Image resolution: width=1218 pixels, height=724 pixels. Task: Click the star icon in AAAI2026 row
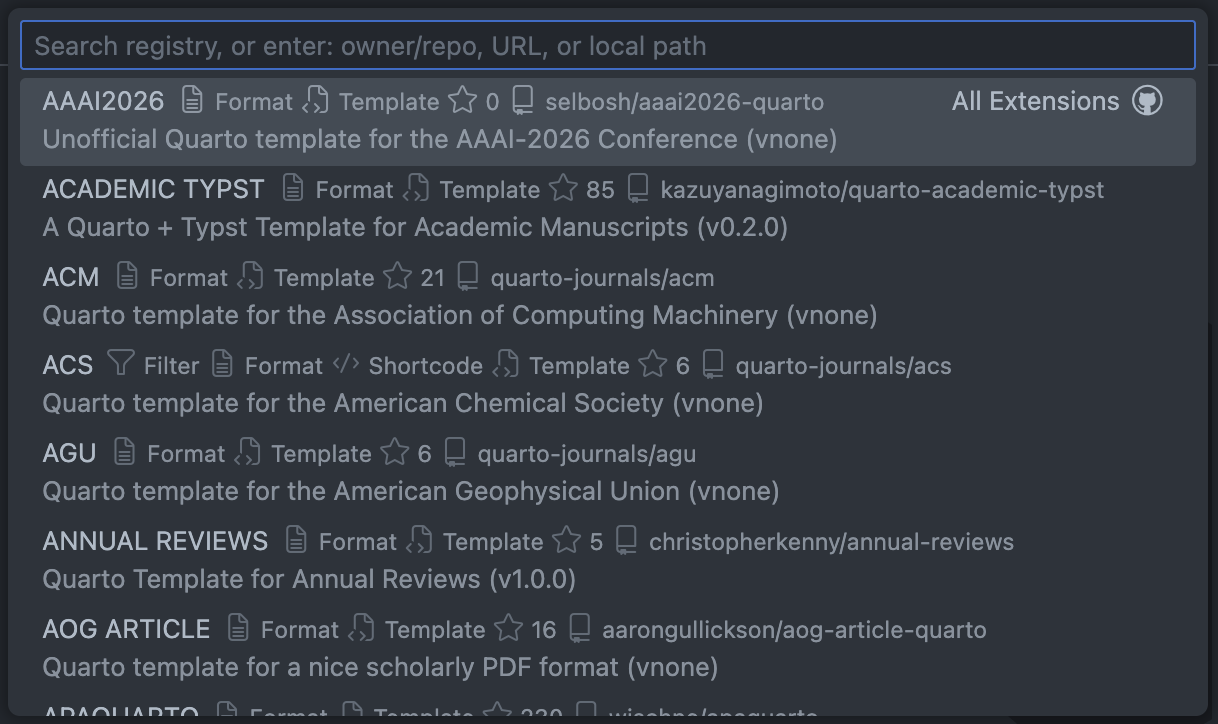[462, 101]
